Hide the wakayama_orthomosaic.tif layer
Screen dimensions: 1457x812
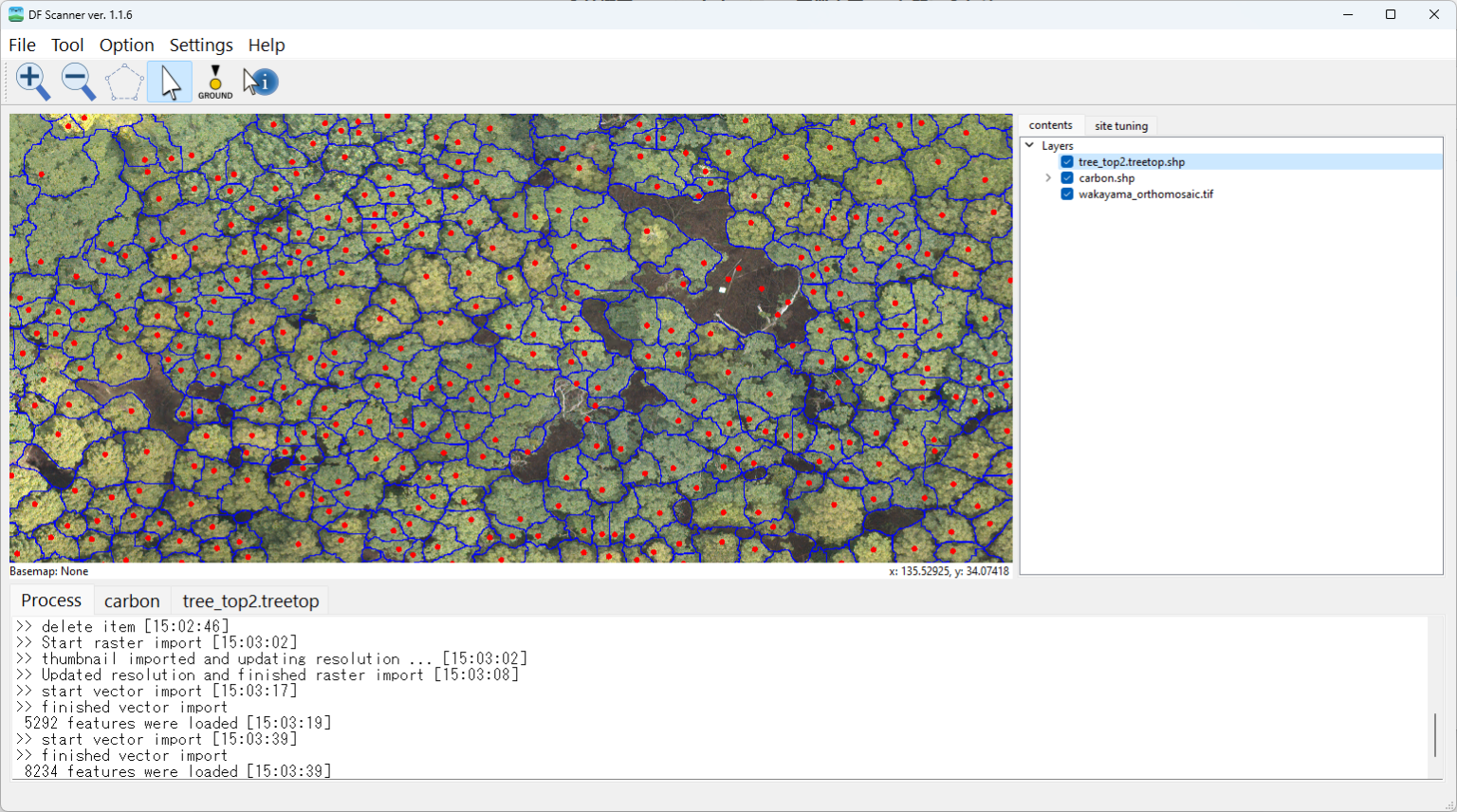(1066, 194)
